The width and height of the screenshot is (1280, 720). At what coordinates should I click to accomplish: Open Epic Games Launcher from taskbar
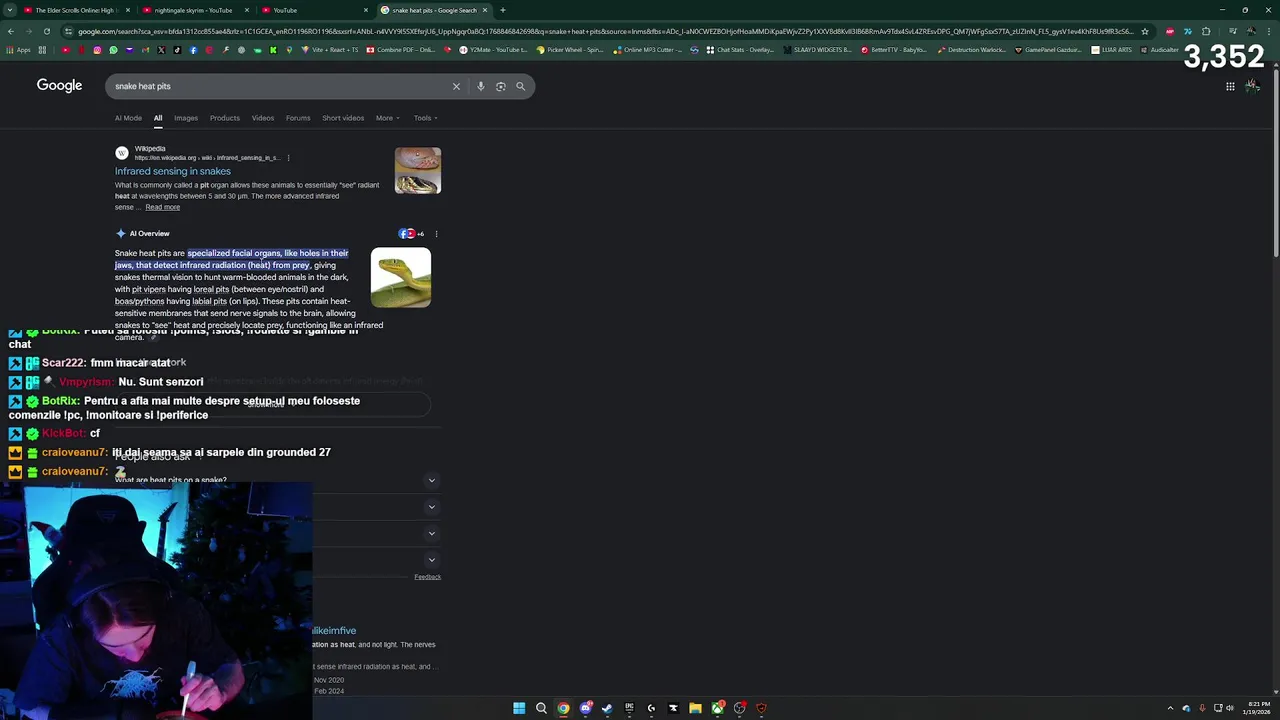pyautogui.click(x=629, y=708)
